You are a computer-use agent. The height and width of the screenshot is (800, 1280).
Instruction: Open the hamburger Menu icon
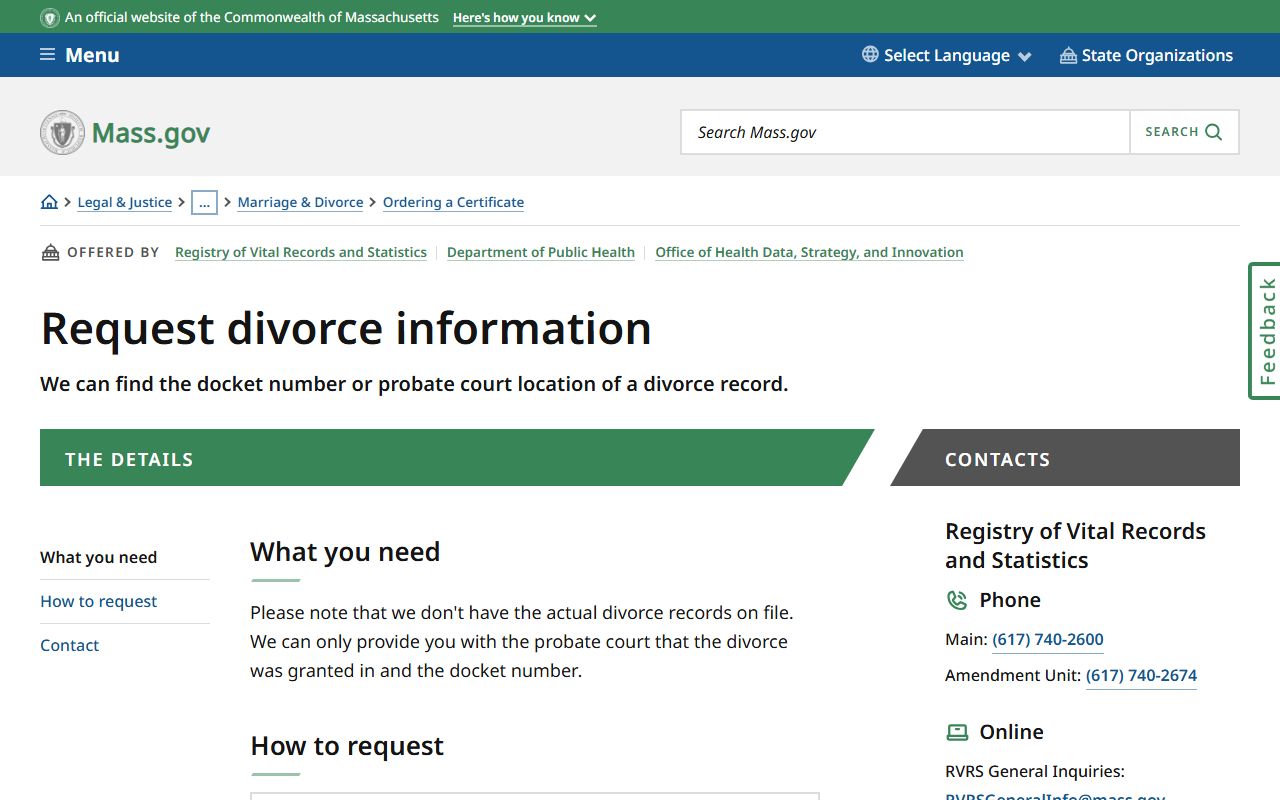point(47,55)
